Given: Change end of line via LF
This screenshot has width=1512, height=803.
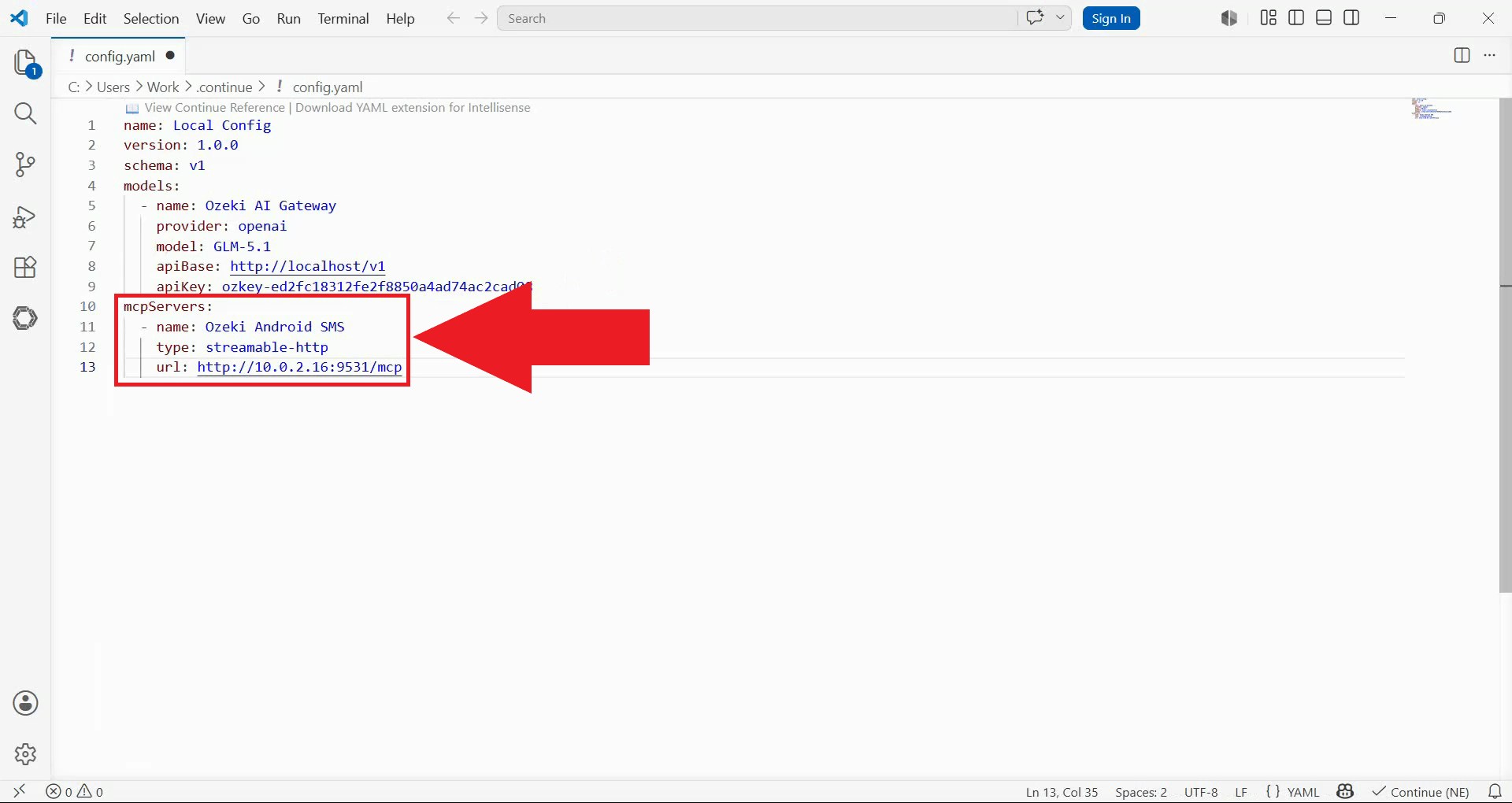Looking at the screenshot, I should (1241, 792).
